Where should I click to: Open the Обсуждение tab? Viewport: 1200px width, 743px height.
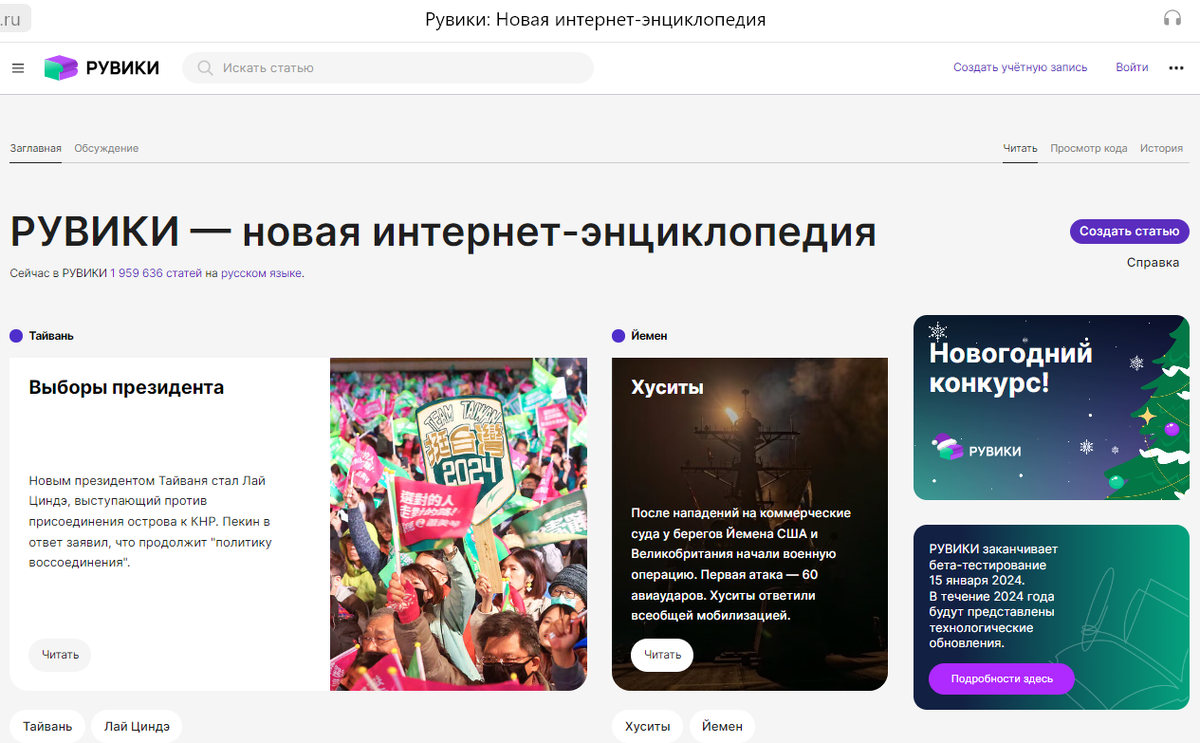point(106,148)
